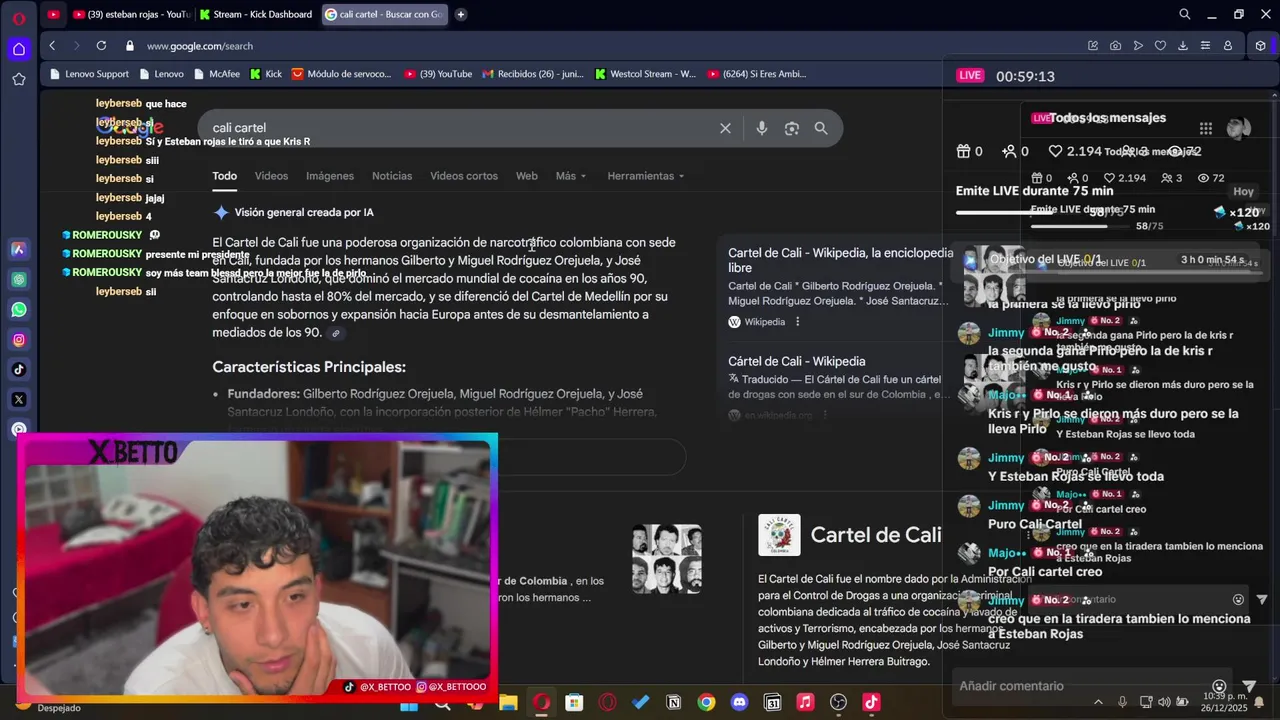Open the McAfee bookmark
Viewport: 1280px width, 720px height.
(217, 74)
